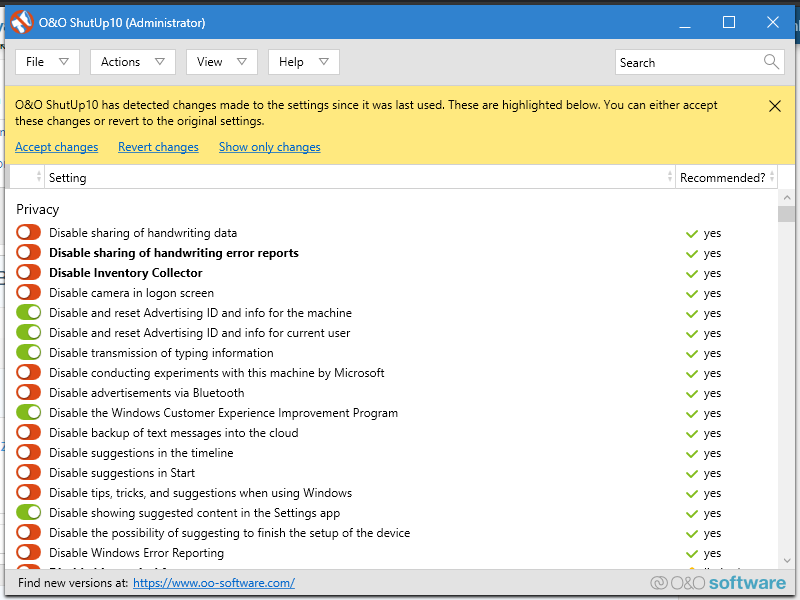Open the File dropdown menu
This screenshot has width=800, height=600.
(47, 62)
